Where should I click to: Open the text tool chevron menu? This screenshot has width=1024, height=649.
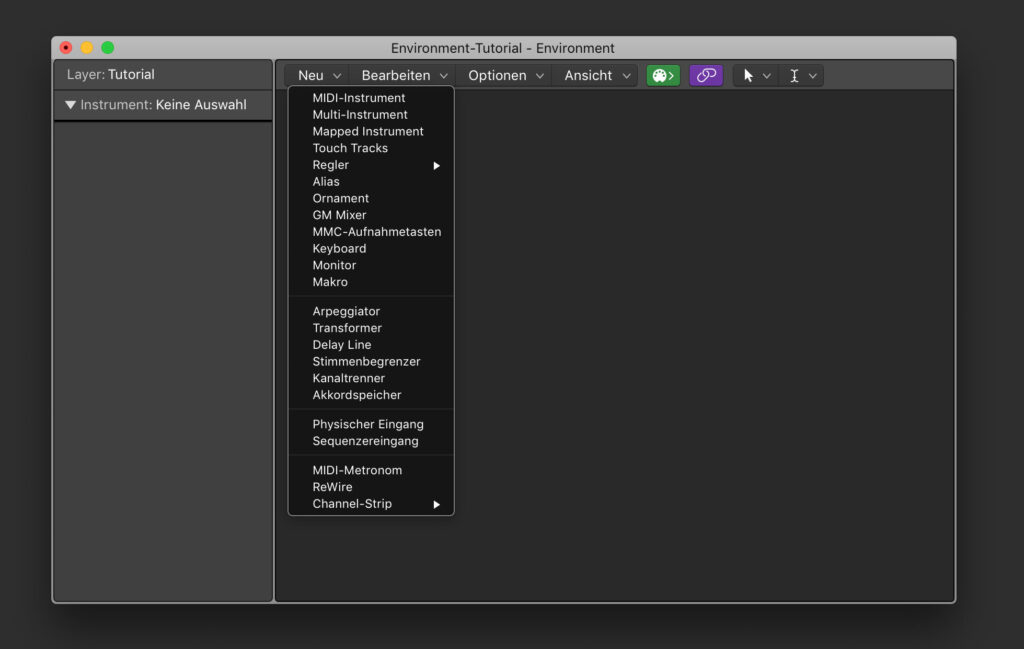click(x=812, y=76)
